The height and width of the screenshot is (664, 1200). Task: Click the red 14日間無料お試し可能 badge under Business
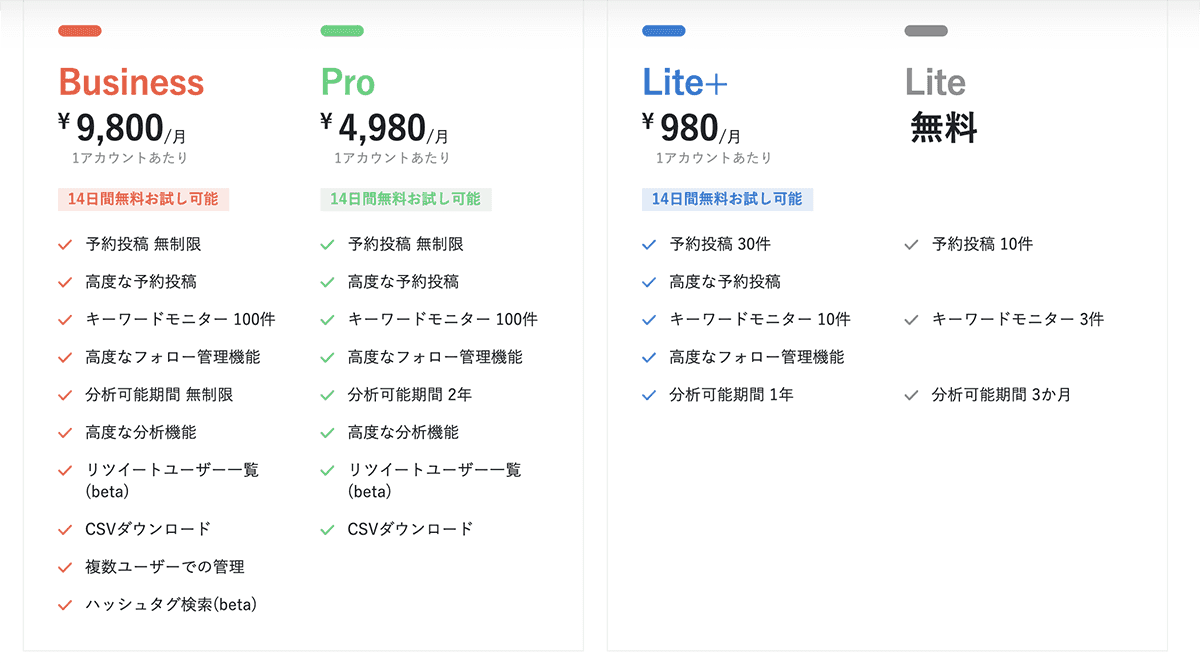pyautogui.click(x=144, y=199)
